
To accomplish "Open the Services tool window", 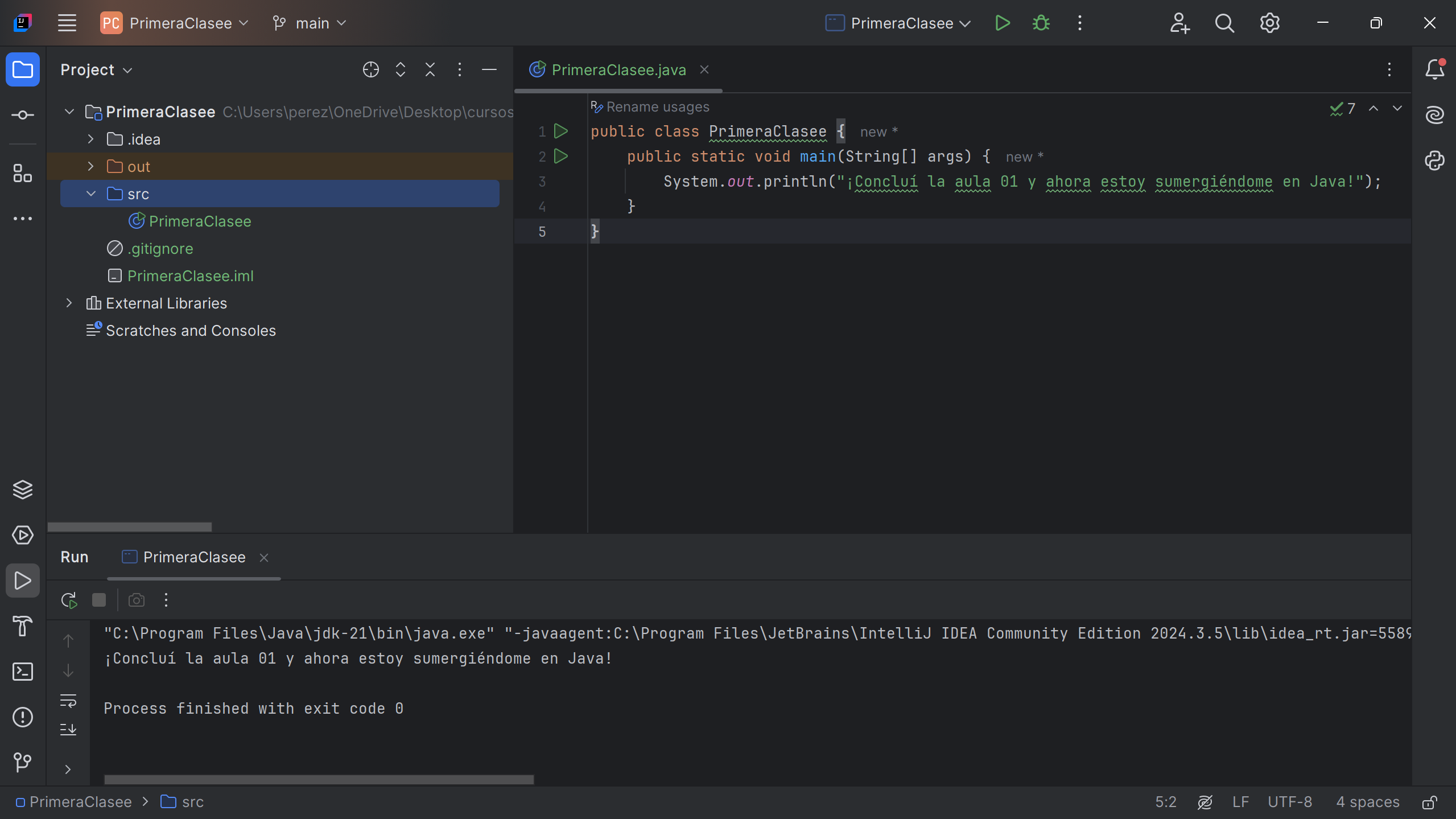I will point(23,535).
